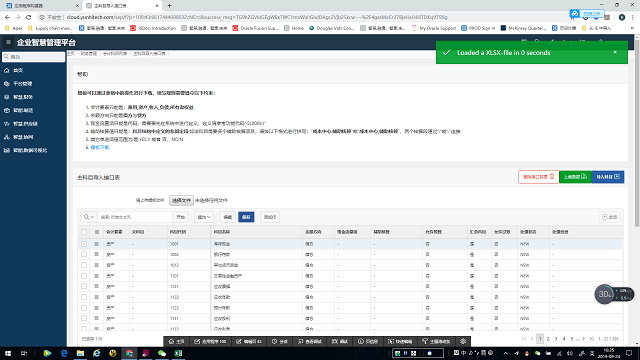Close the 'Loaded a XLSX-file' notification
Viewport: 640px width, 360px height.
pyautogui.click(x=615, y=52)
